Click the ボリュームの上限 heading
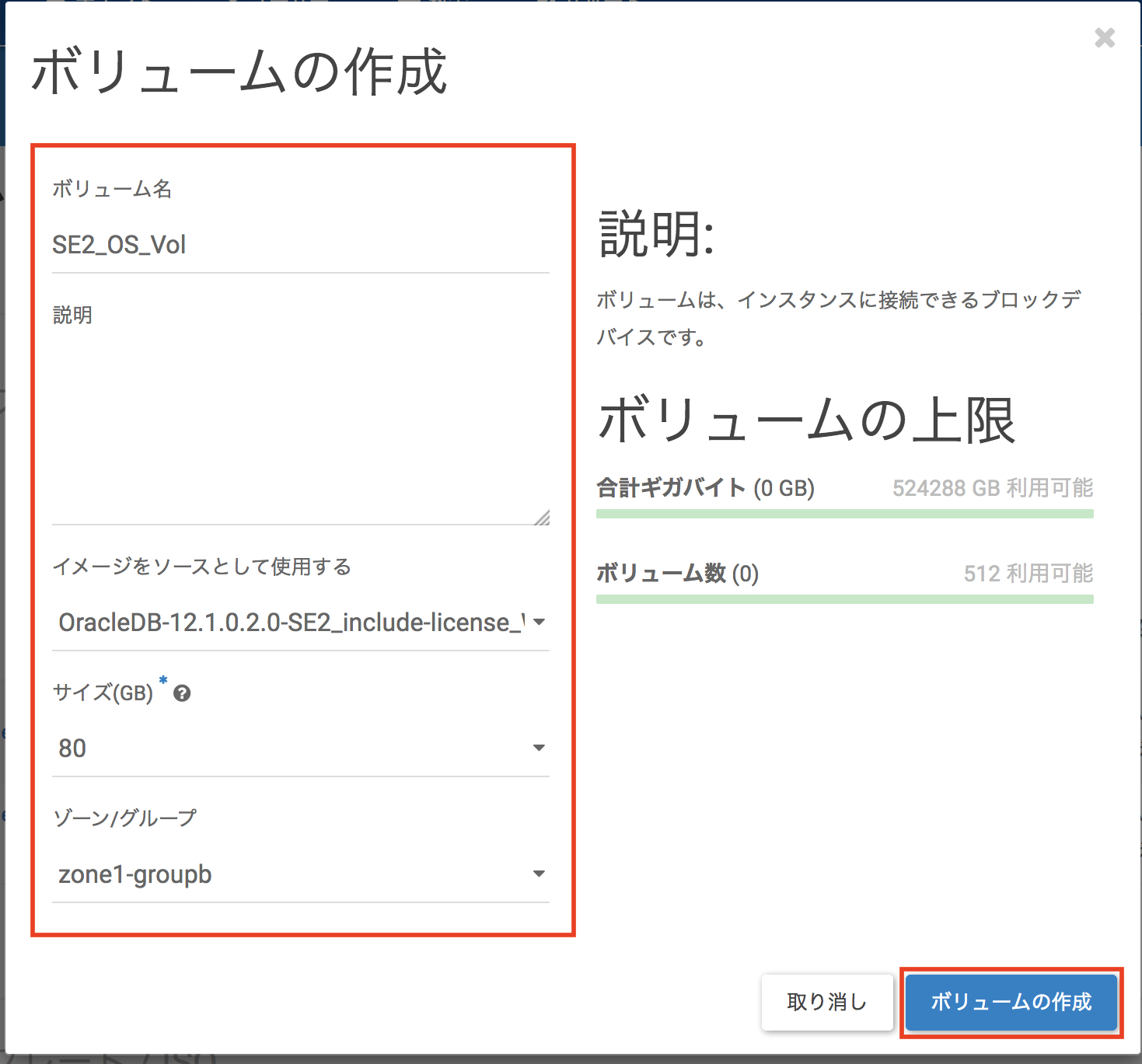1142x1064 pixels. [806, 420]
